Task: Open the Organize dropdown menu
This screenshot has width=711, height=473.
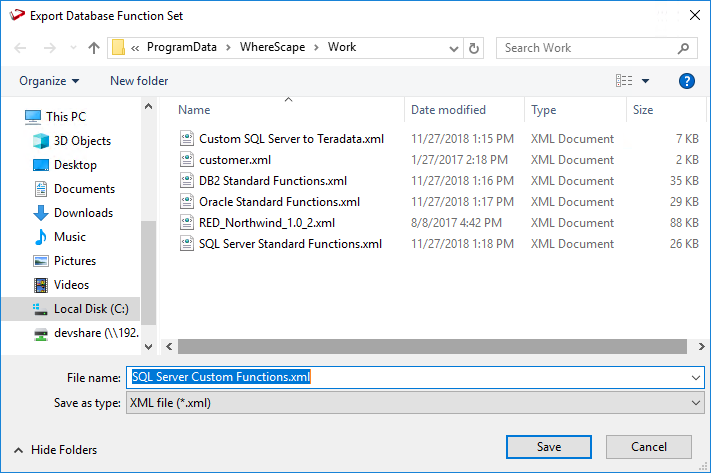Action: [x=49, y=81]
